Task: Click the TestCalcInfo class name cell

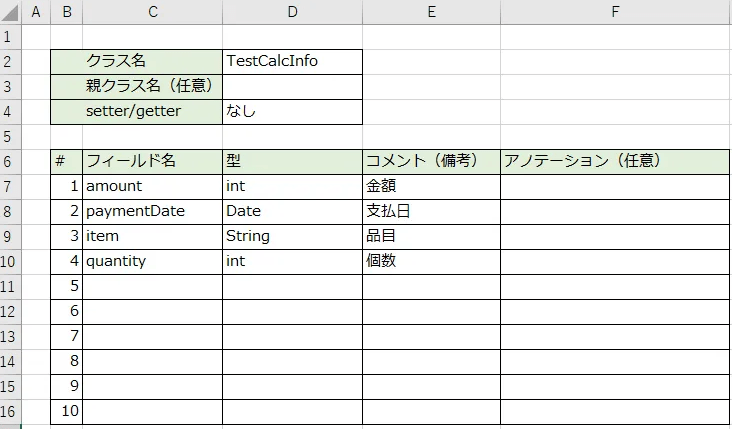Action: [292, 62]
